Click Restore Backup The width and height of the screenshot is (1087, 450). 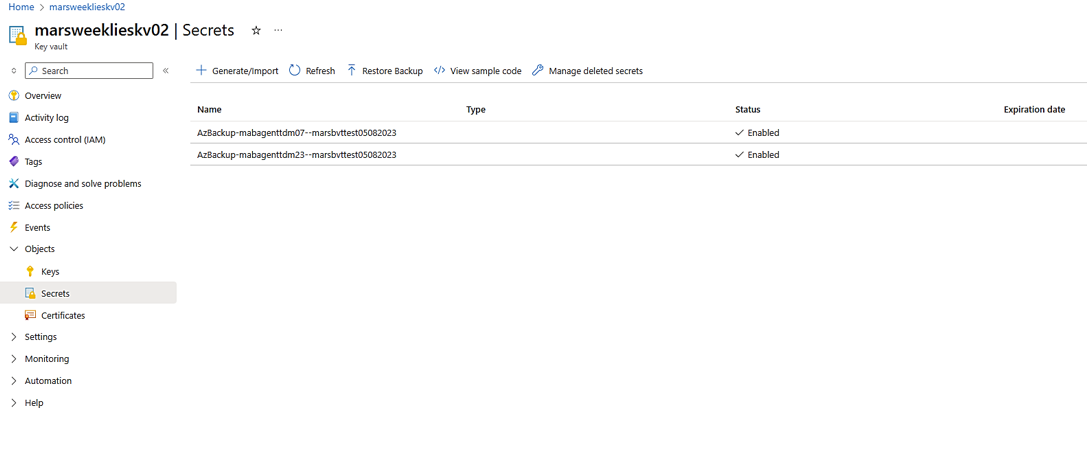pos(385,71)
